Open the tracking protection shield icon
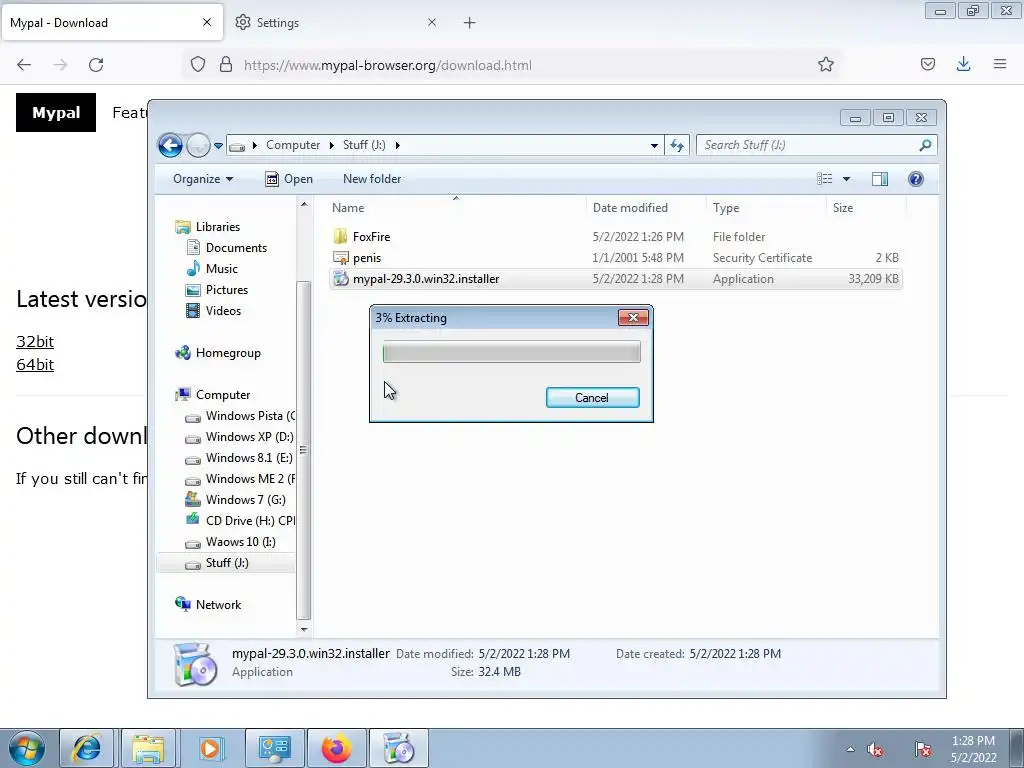This screenshot has height=768, width=1024. click(198, 65)
